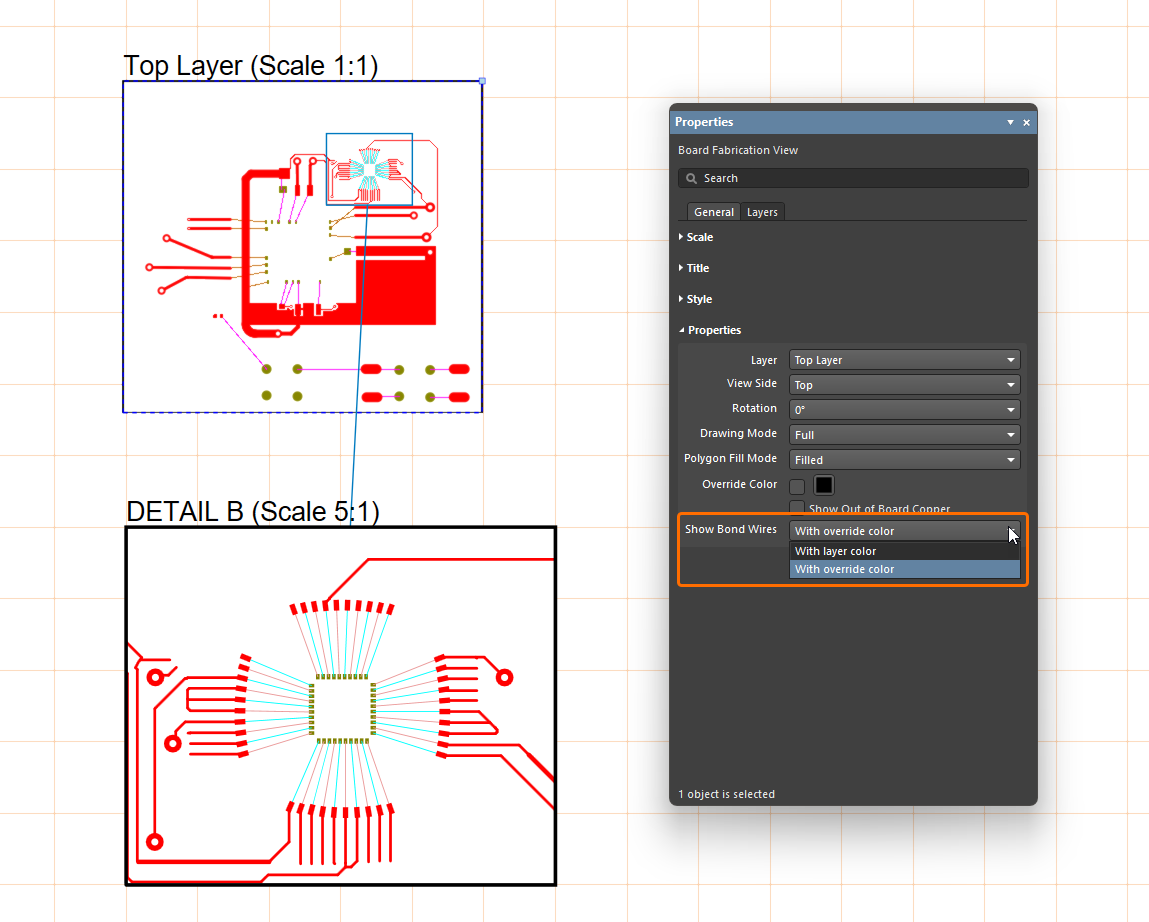Expand the Scale section

[695, 237]
